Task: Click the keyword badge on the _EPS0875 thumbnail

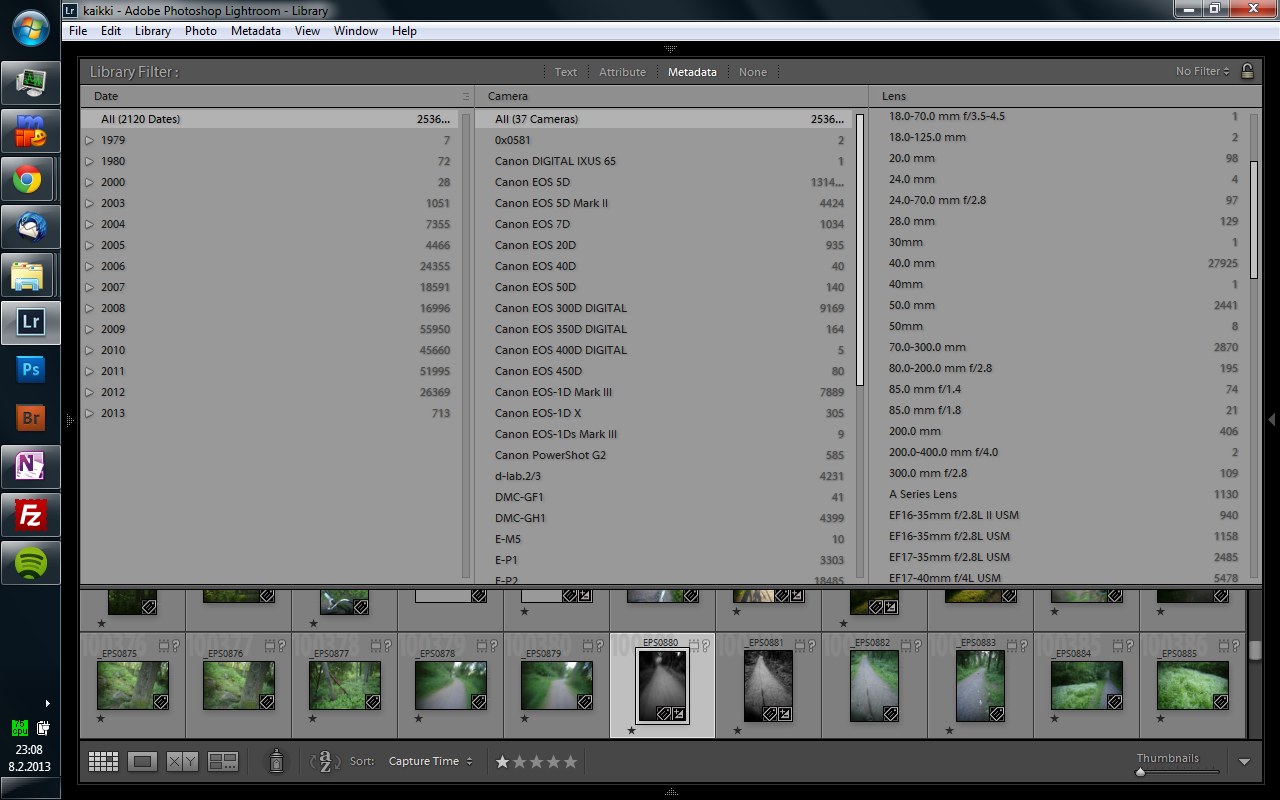Action: click(x=160, y=702)
